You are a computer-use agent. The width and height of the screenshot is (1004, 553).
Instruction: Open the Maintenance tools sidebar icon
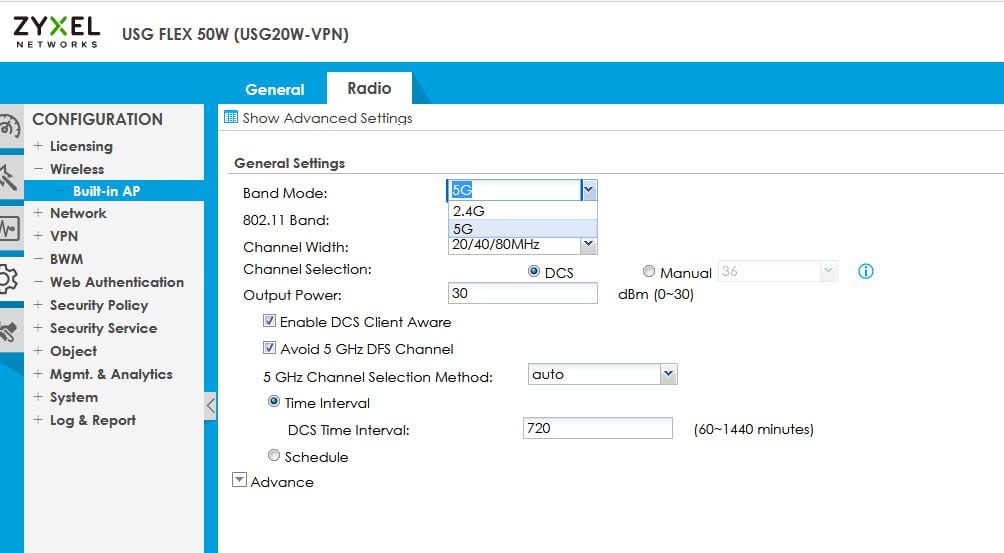[x=9, y=330]
